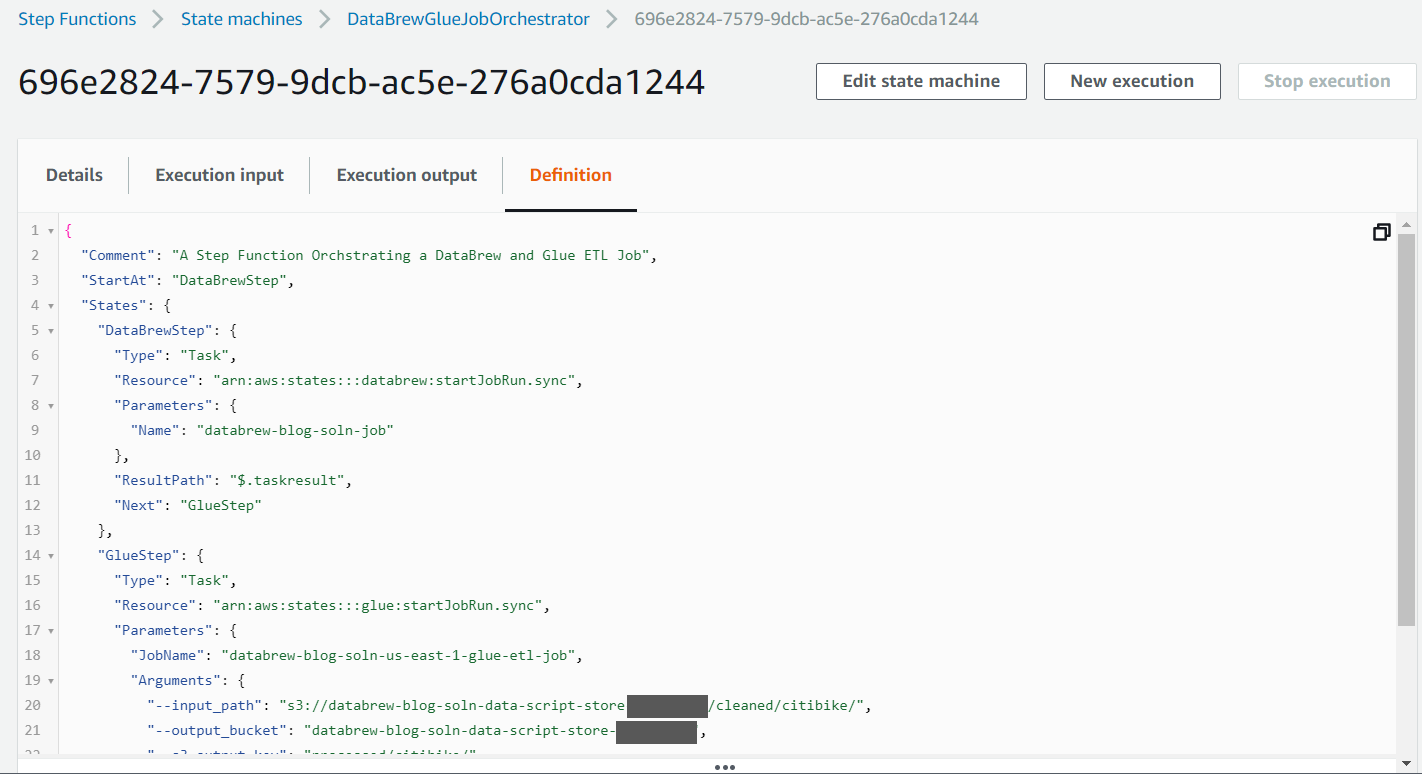Viewport: 1422px width, 774px height.
Task: Open the Details tab
Action: [74, 175]
